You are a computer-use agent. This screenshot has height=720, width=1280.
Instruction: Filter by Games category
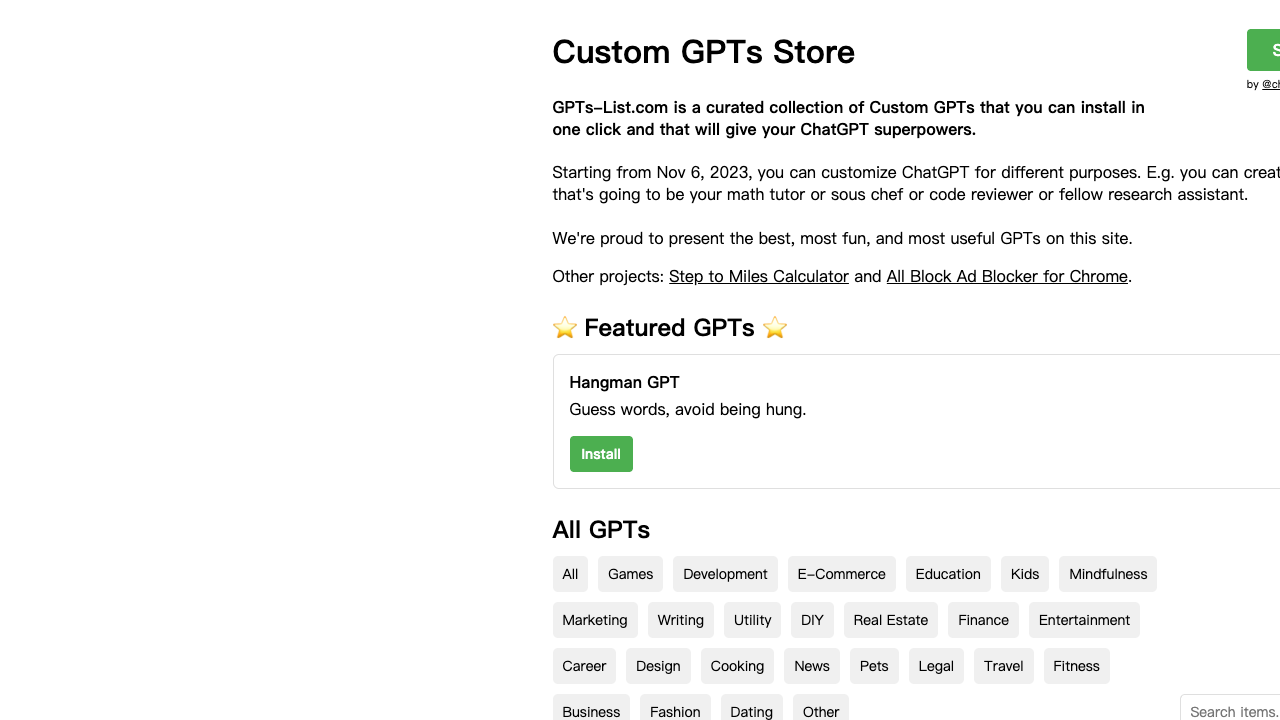click(630, 574)
